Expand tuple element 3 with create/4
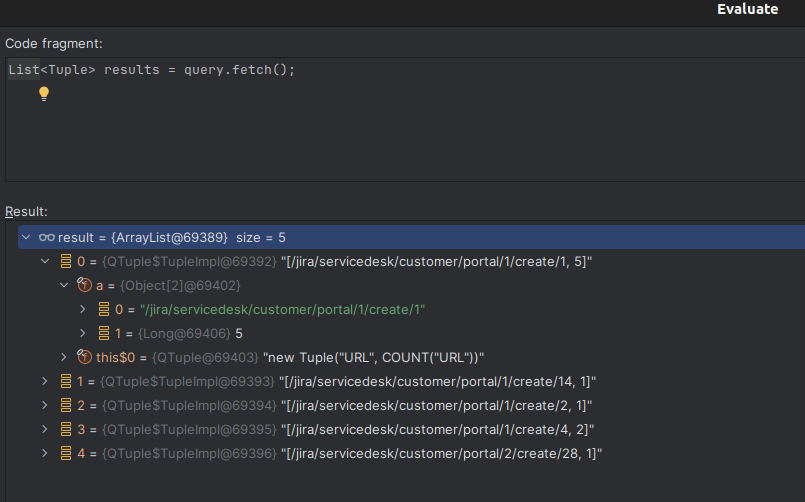 point(45,429)
